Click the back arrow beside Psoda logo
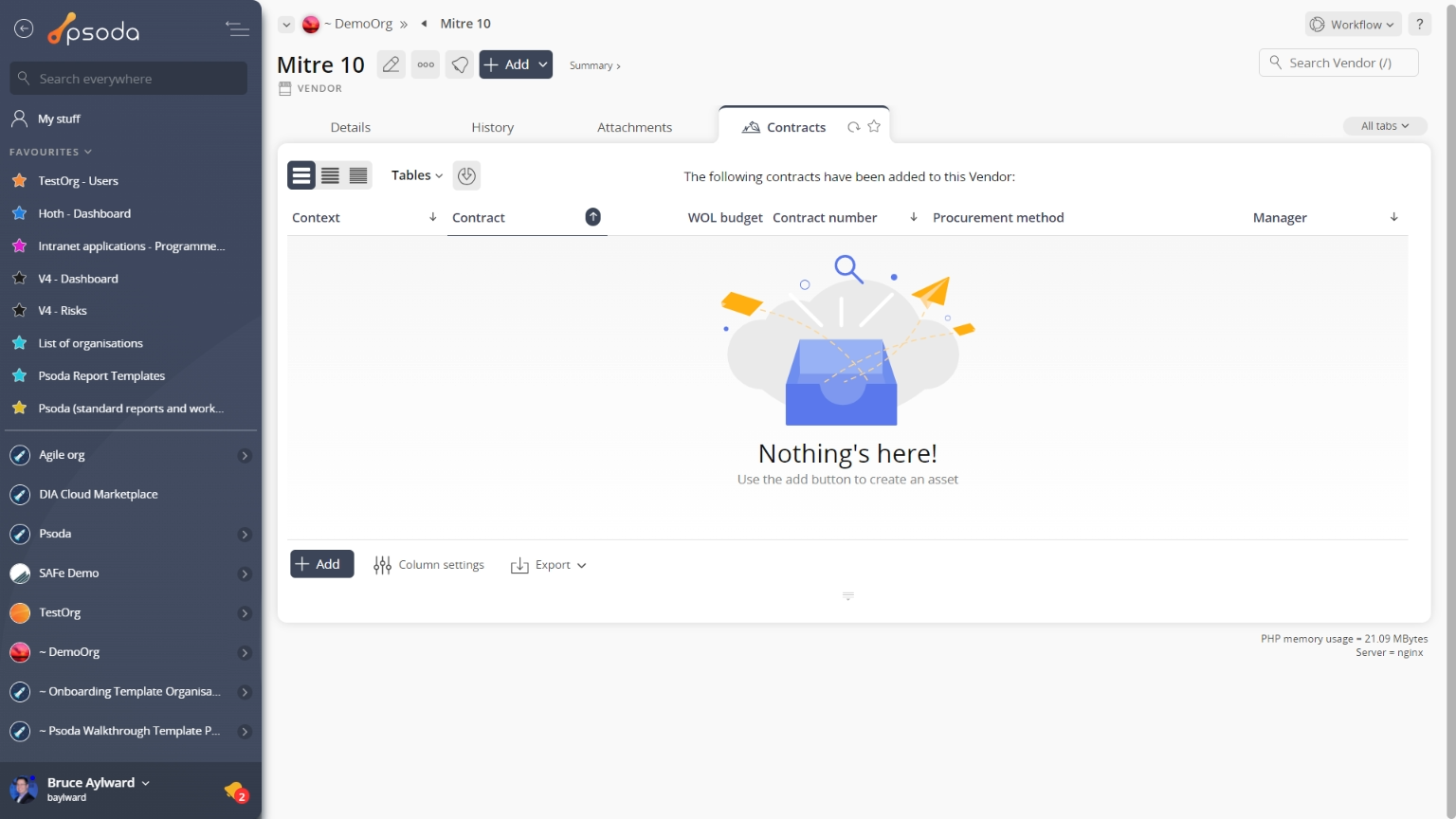 [x=24, y=29]
